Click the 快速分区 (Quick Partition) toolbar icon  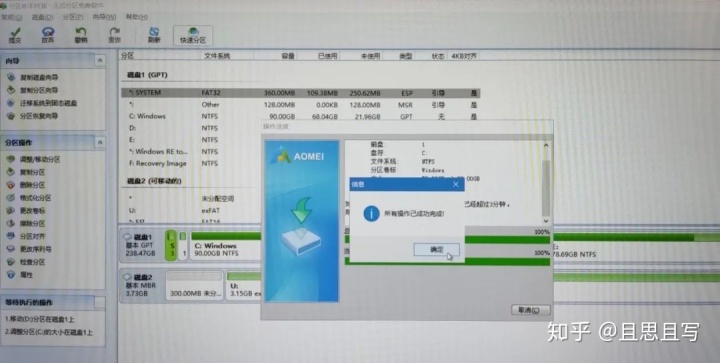point(193,35)
